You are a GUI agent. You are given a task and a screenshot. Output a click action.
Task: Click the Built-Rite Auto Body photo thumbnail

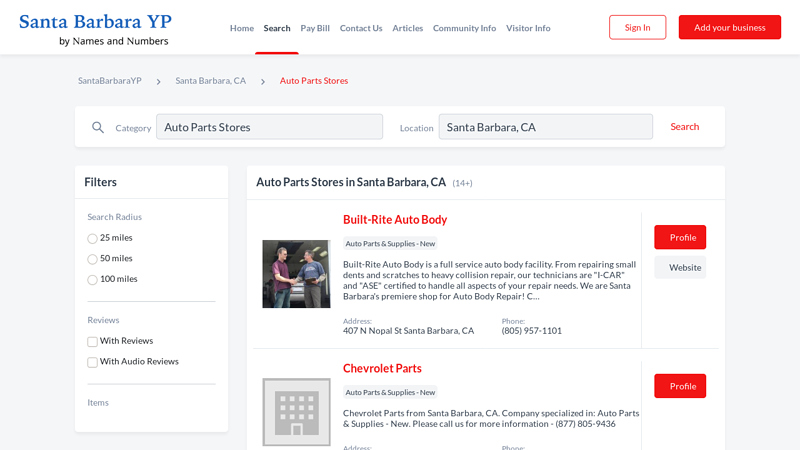coord(296,274)
